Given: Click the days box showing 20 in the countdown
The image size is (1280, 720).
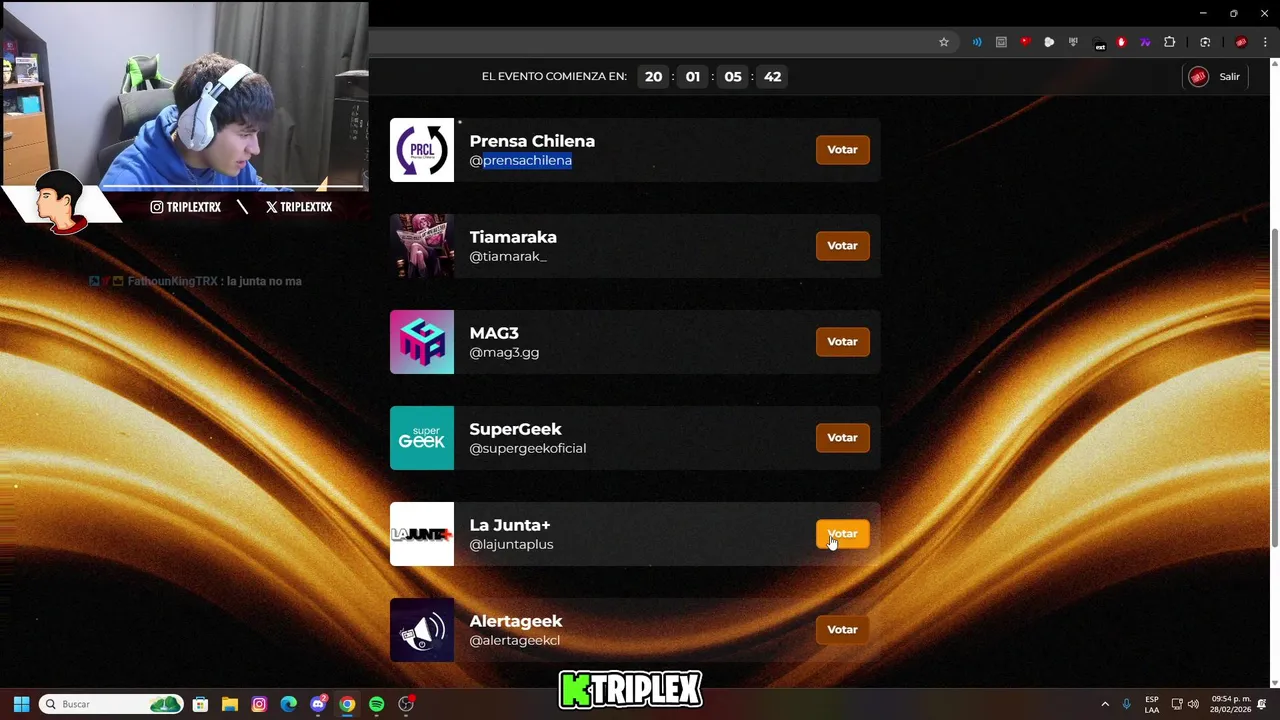Looking at the screenshot, I should click(653, 77).
